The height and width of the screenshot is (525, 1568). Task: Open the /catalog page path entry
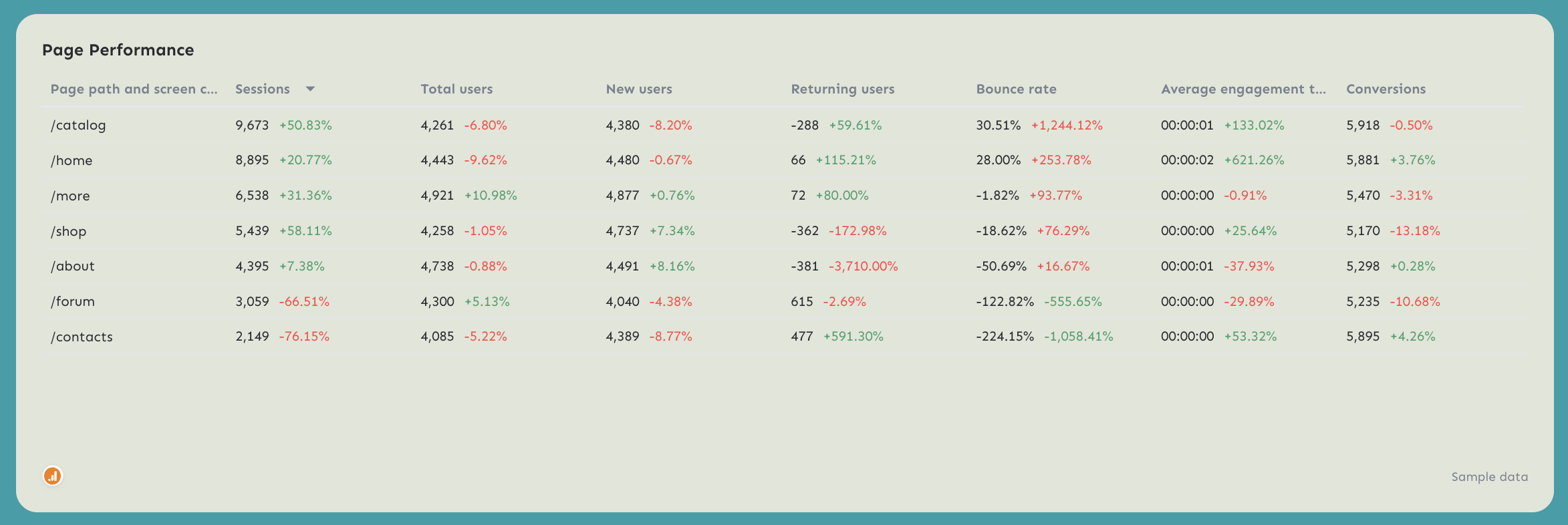point(79,124)
